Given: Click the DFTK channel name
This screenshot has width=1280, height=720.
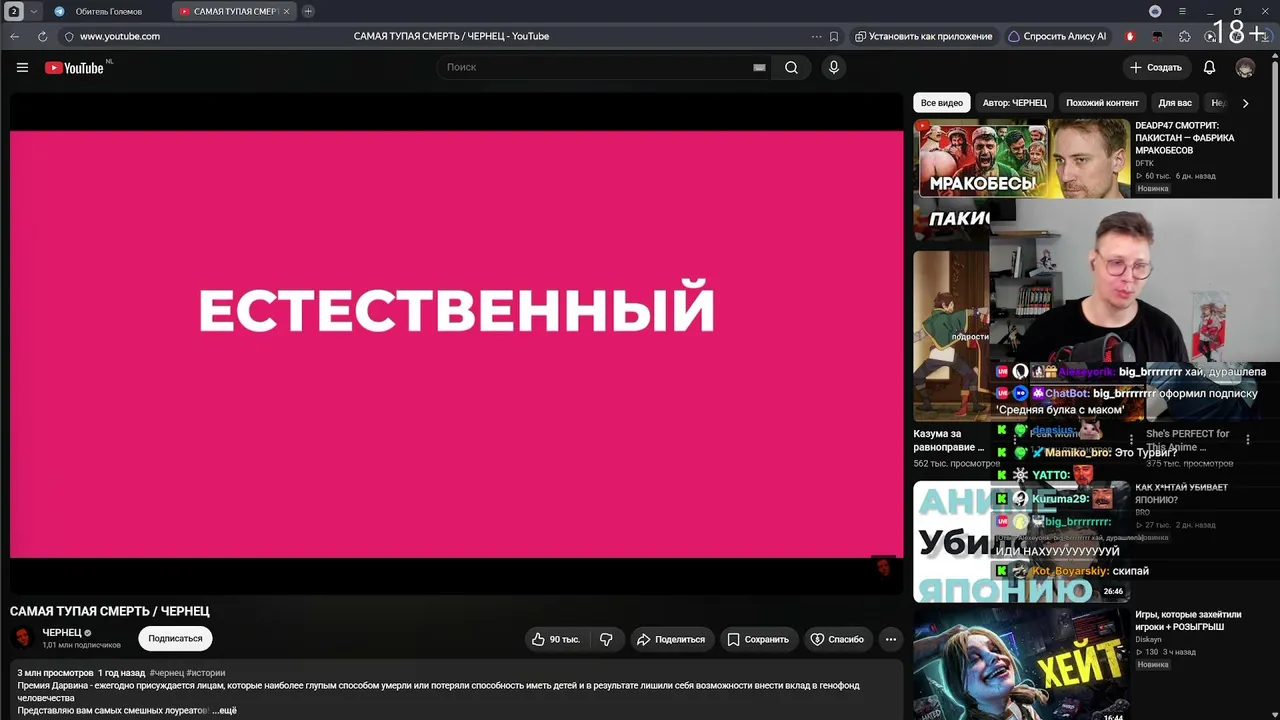Looking at the screenshot, I should tap(1144, 163).
